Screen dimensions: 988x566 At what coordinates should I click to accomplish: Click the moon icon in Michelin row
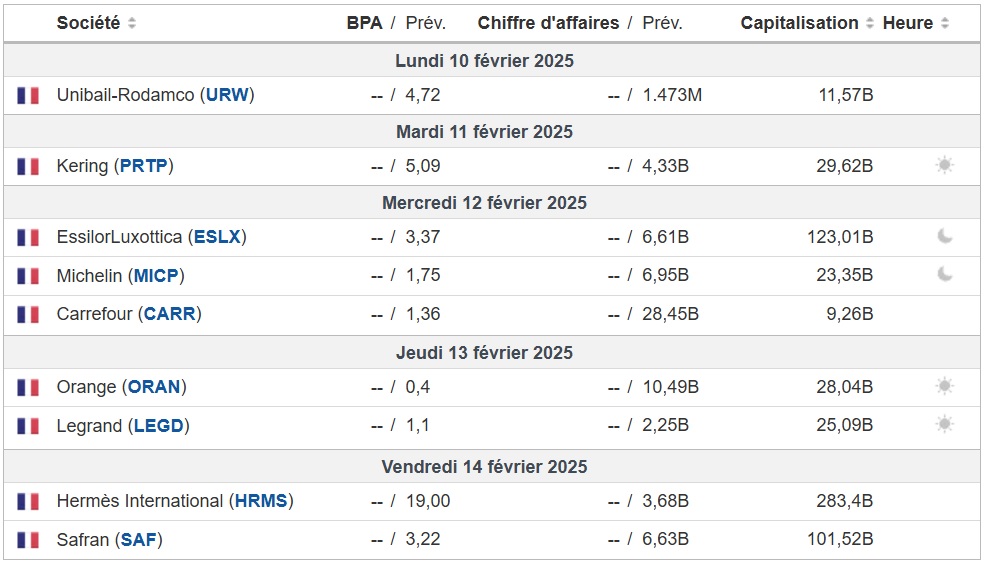pyautogui.click(x=944, y=275)
